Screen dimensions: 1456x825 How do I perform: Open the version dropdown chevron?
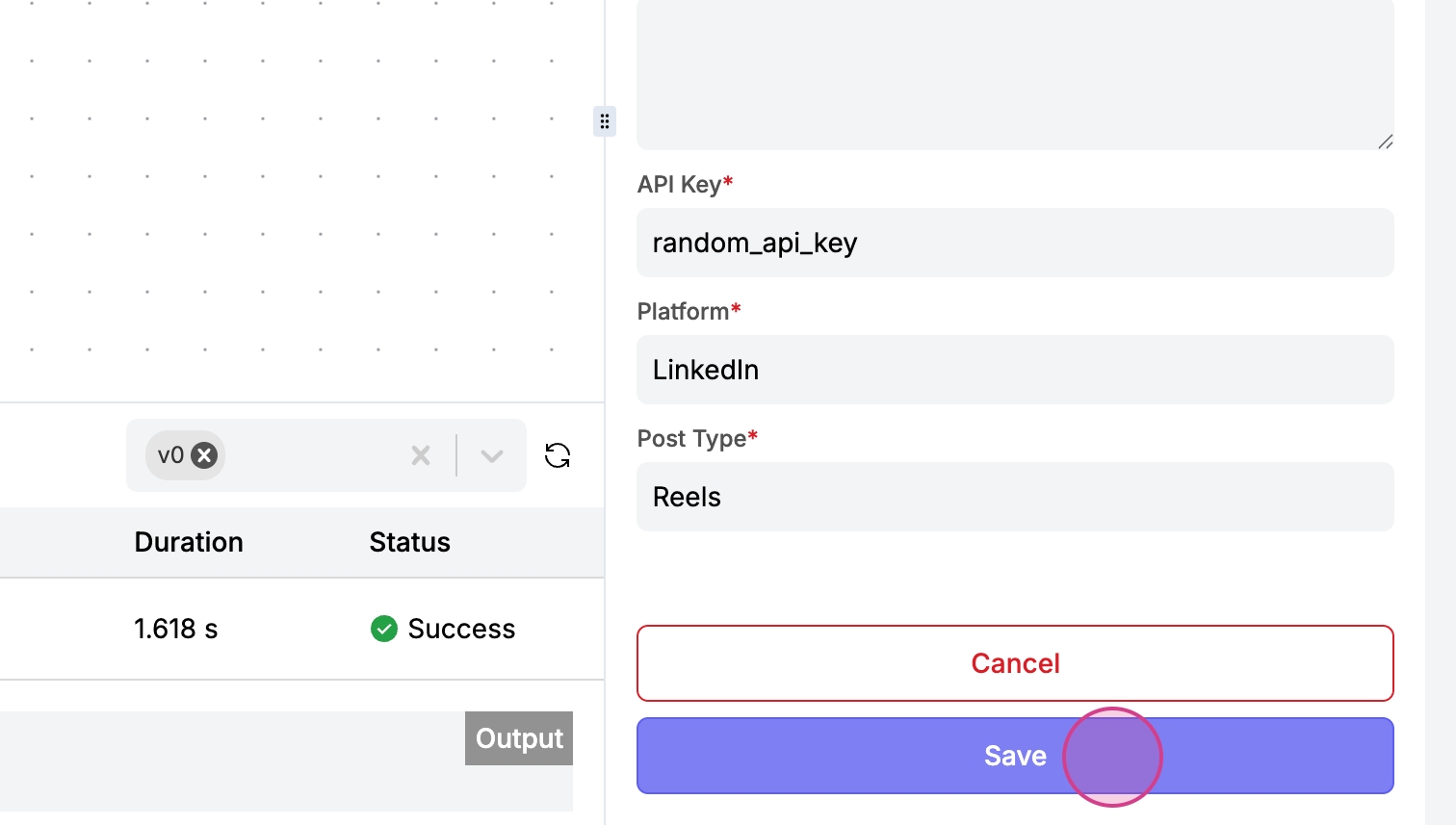pyautogui.click(x=492, y=455)
